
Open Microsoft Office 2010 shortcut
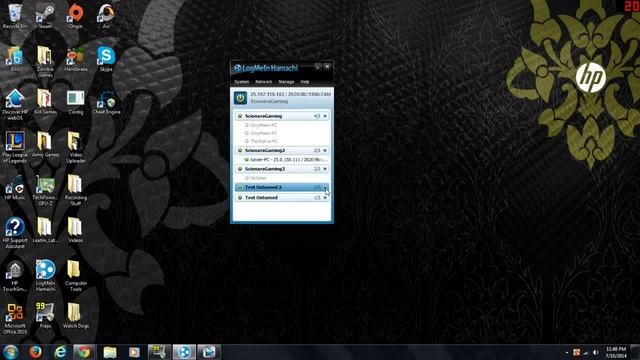15,319
